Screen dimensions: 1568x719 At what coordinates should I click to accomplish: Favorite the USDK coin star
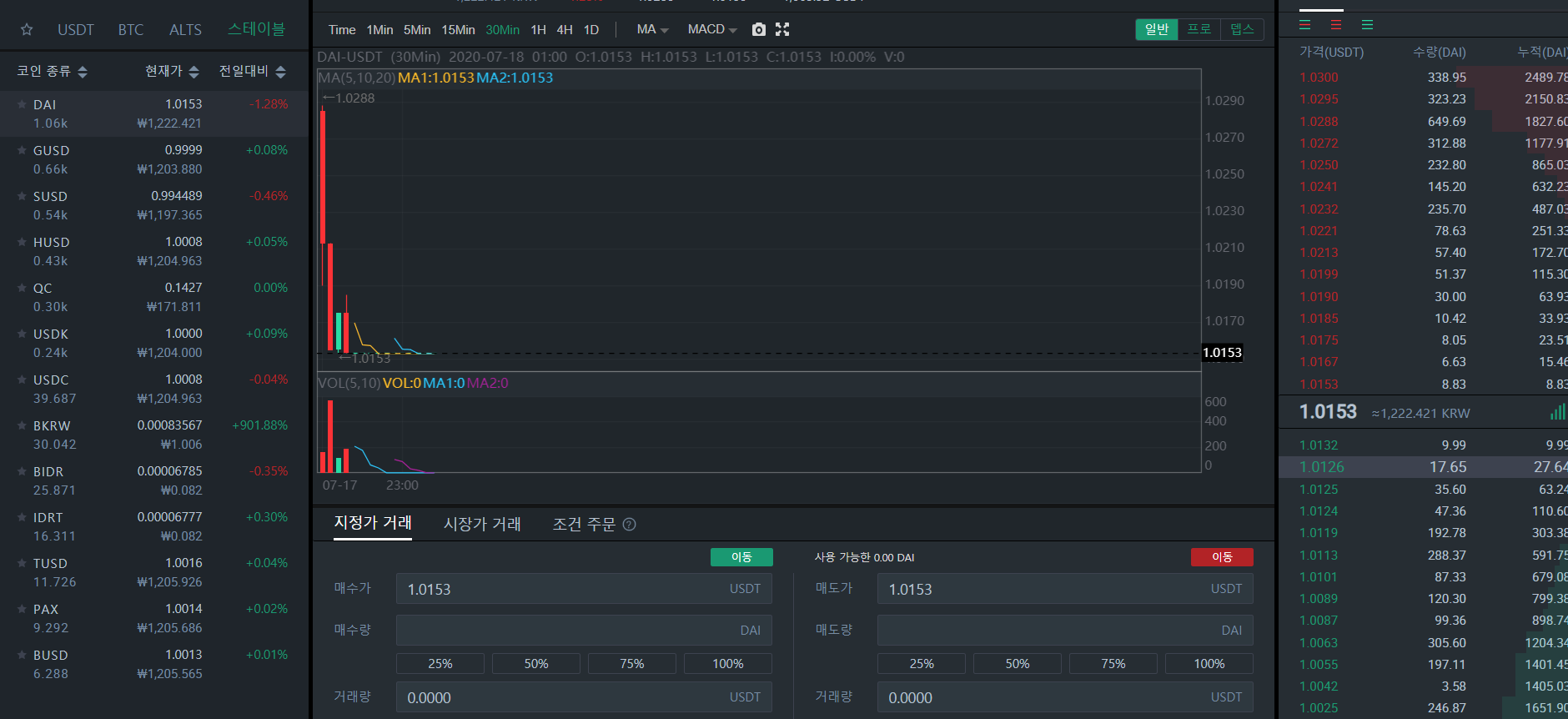(x=22, y=334)
